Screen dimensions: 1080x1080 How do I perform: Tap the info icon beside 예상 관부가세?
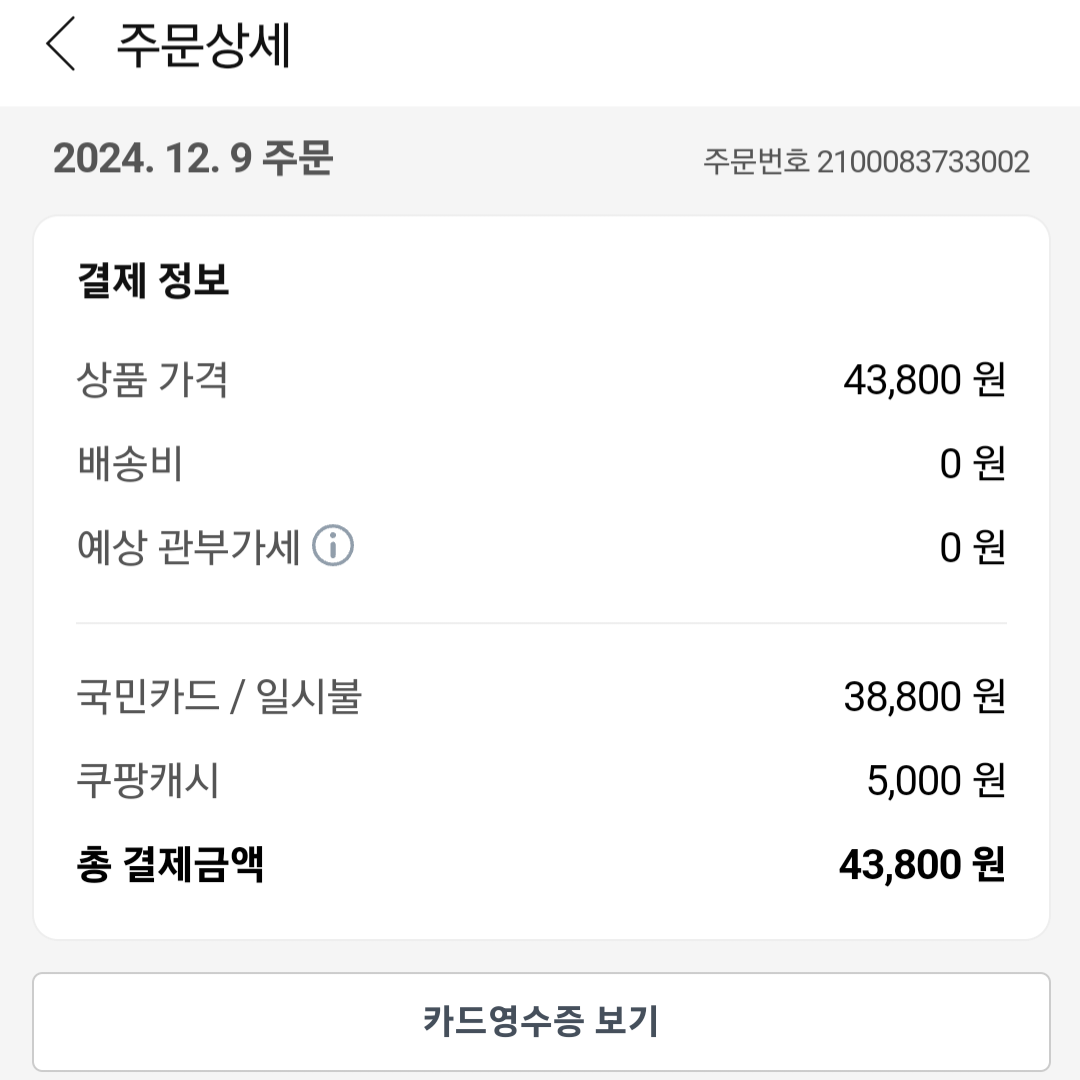point(333,547)
